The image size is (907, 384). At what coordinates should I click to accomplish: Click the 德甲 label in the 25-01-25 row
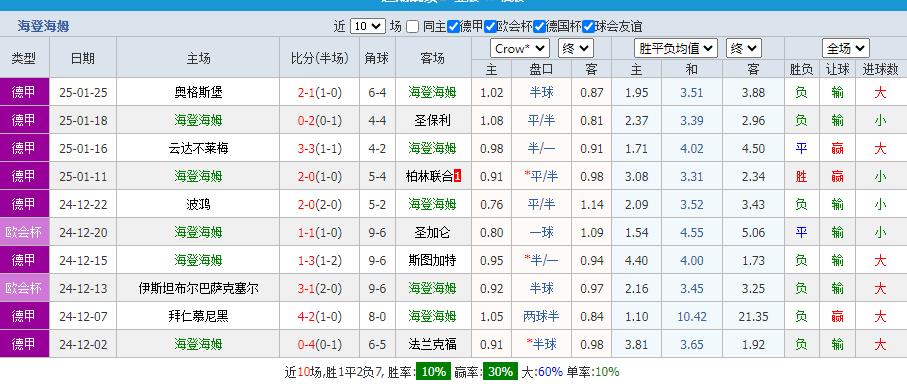pos(24,93)
